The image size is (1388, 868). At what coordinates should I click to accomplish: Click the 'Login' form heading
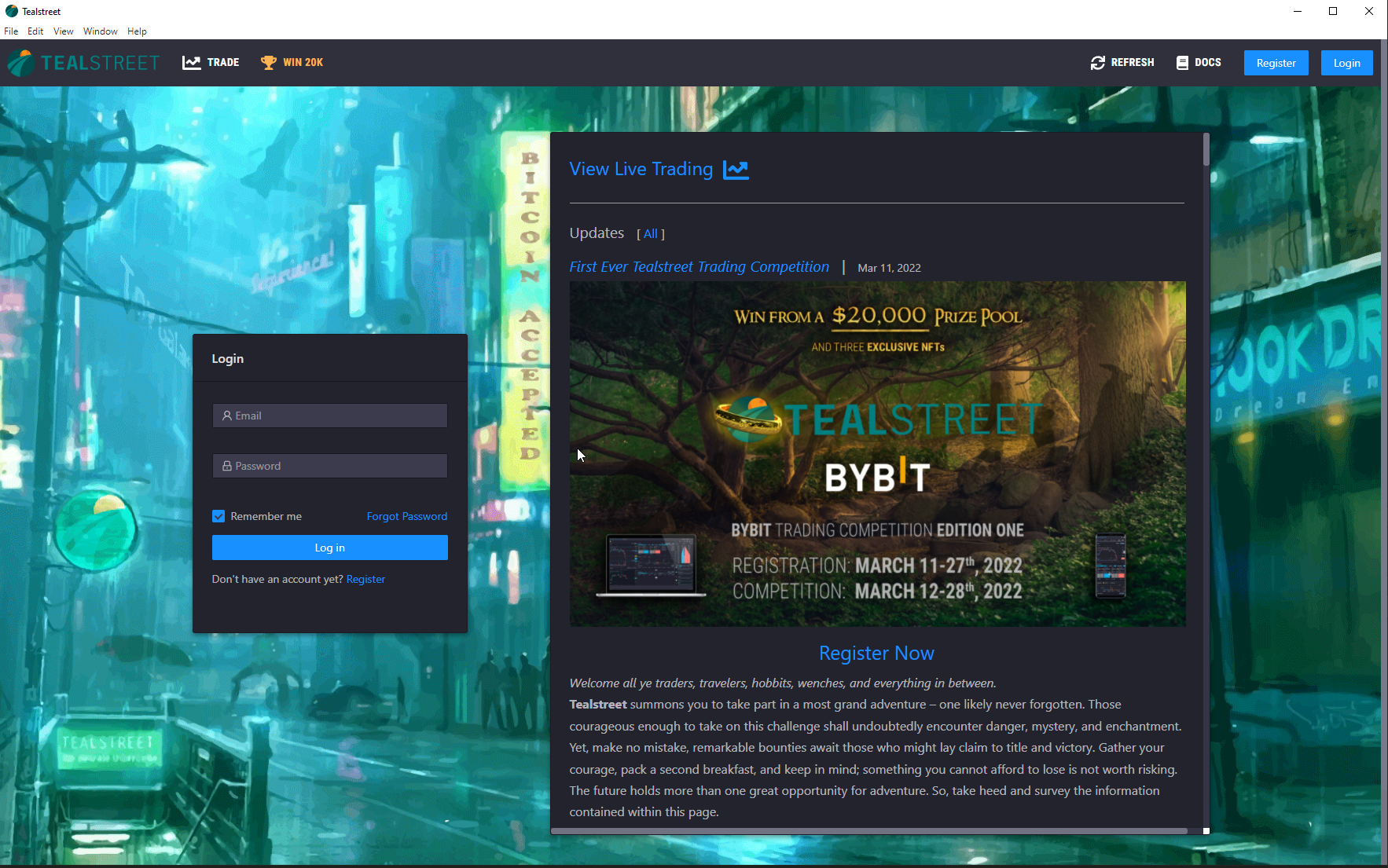tap(228, 359)
